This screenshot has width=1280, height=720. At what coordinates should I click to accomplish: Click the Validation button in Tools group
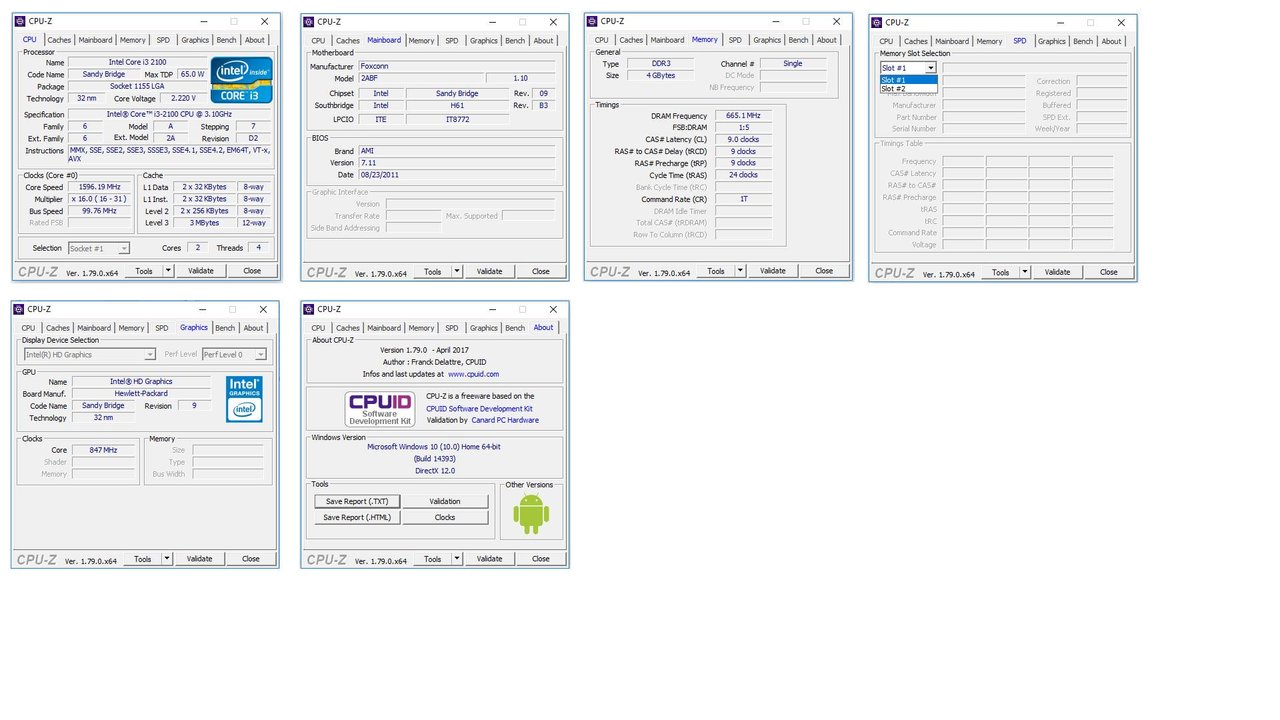pos(445,501)
